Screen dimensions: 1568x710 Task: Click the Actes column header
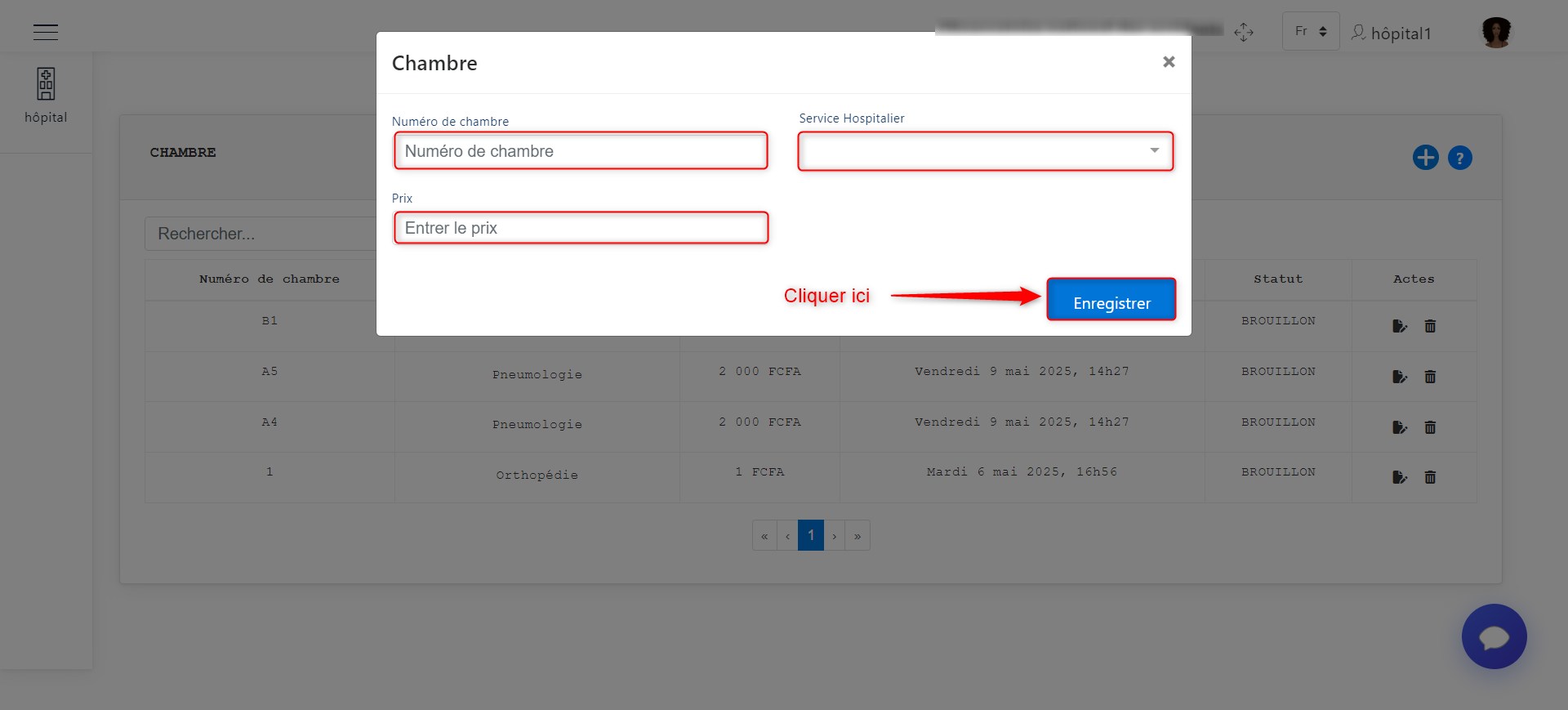[x=1414, y=279]
